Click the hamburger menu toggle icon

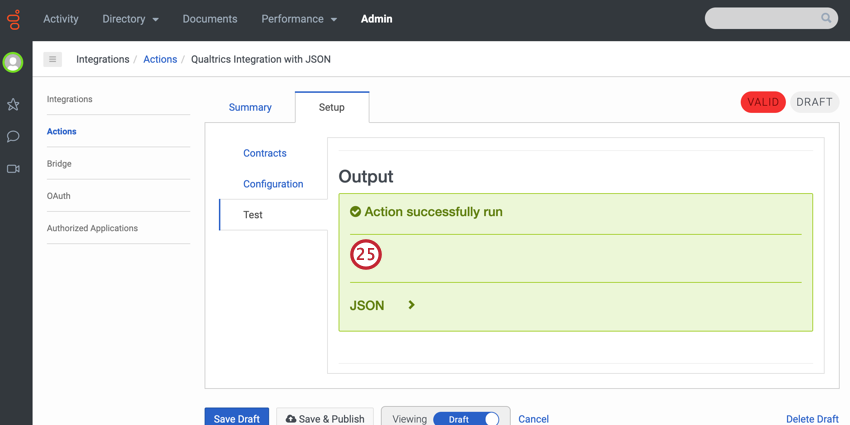pyautogui.click(x=53, y=60)
